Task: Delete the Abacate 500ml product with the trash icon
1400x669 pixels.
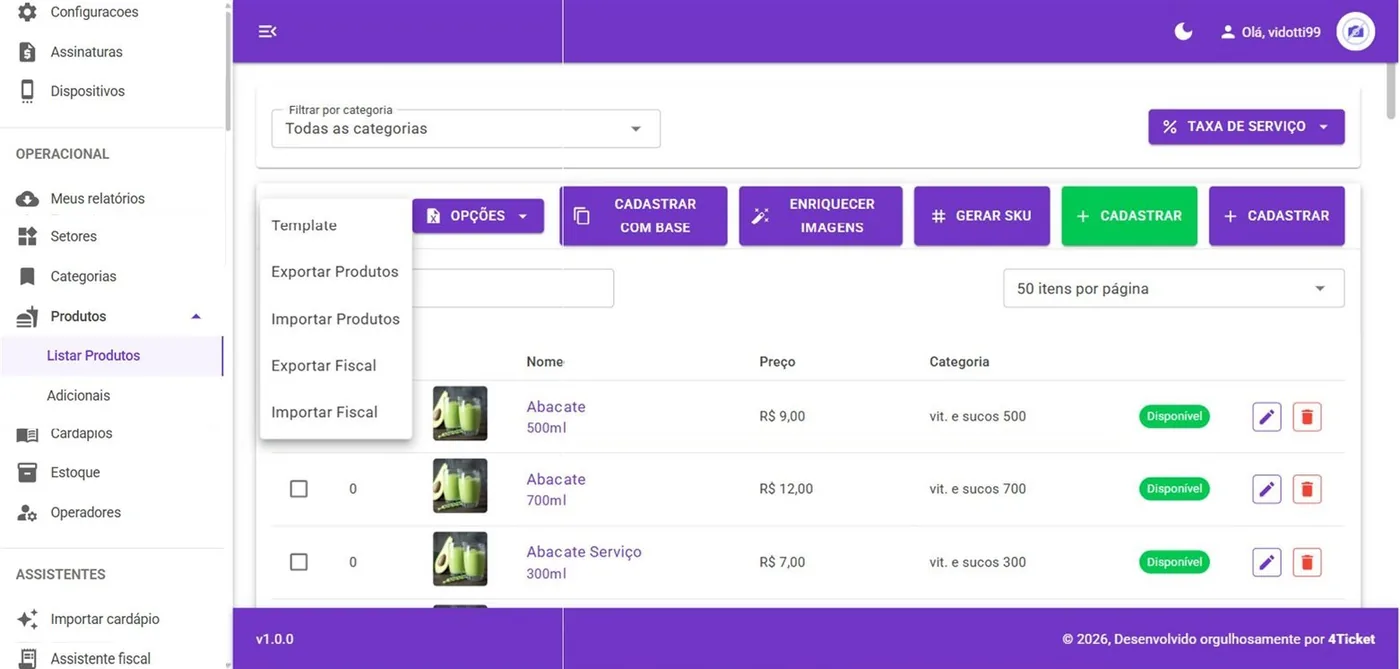Action: 1307,416
